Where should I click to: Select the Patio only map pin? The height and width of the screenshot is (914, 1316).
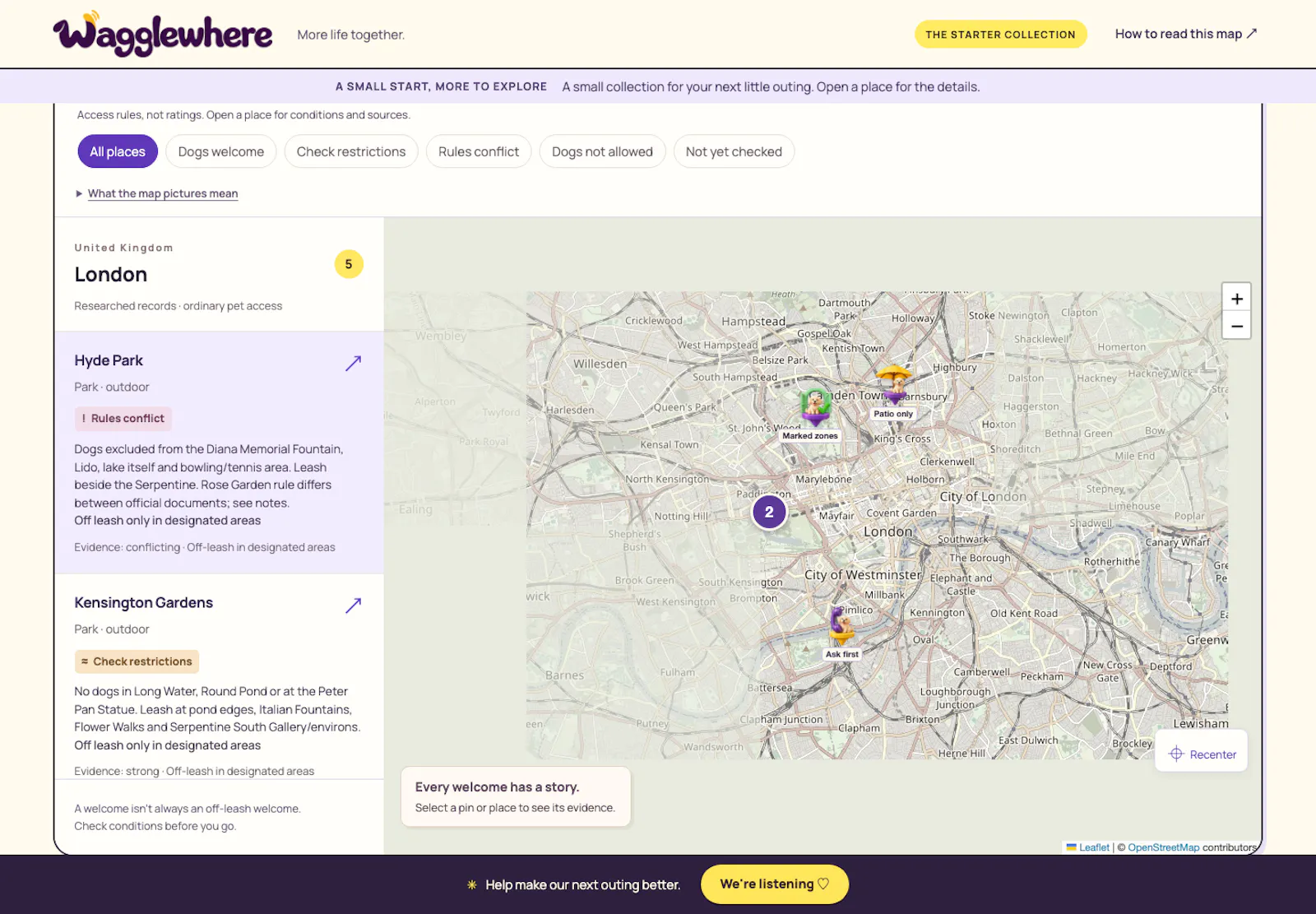894,385
